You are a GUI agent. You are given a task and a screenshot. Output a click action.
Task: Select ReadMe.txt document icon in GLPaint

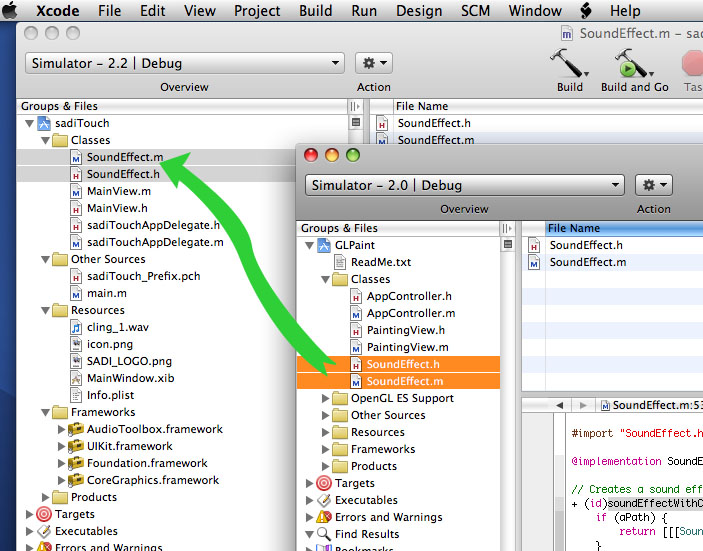click(x=340, y=262)
